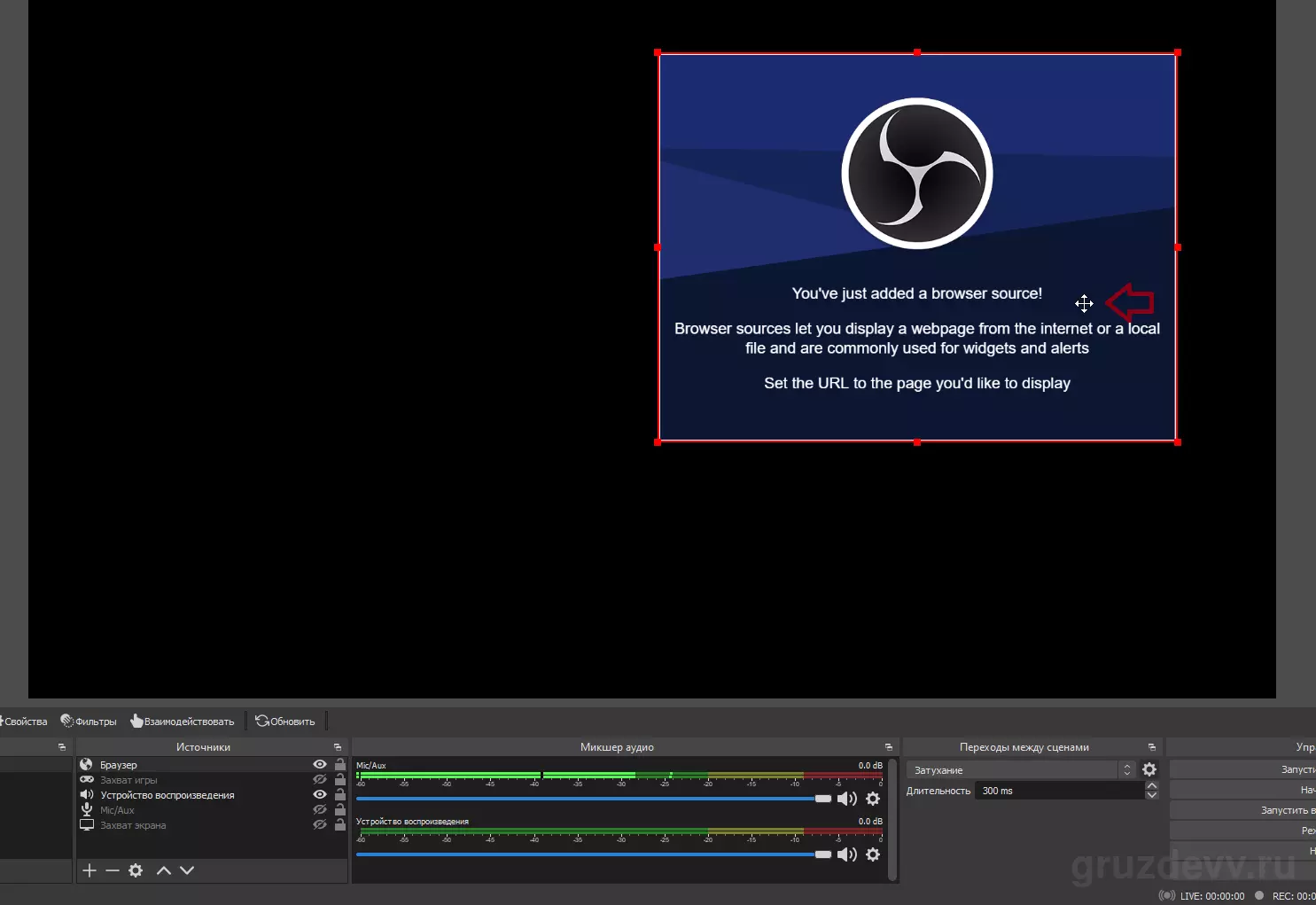Click the LIVE streaming status icon
This screenshot has height=905, width=1316.
coord(1167,895)
